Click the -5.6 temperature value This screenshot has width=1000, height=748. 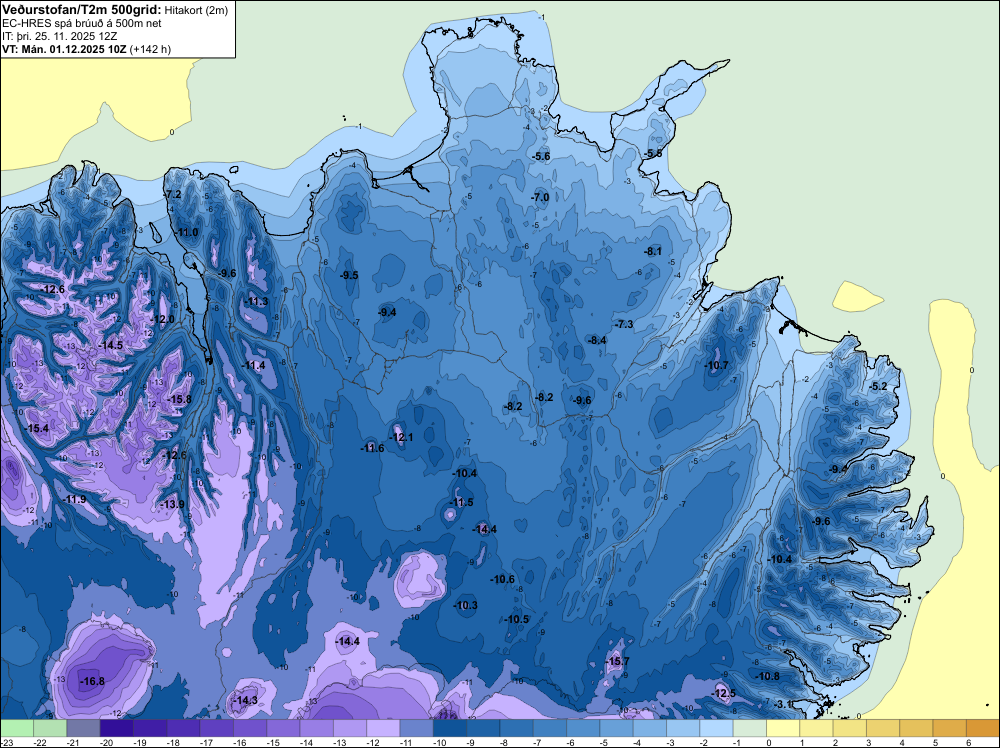[x=541, y=156]
